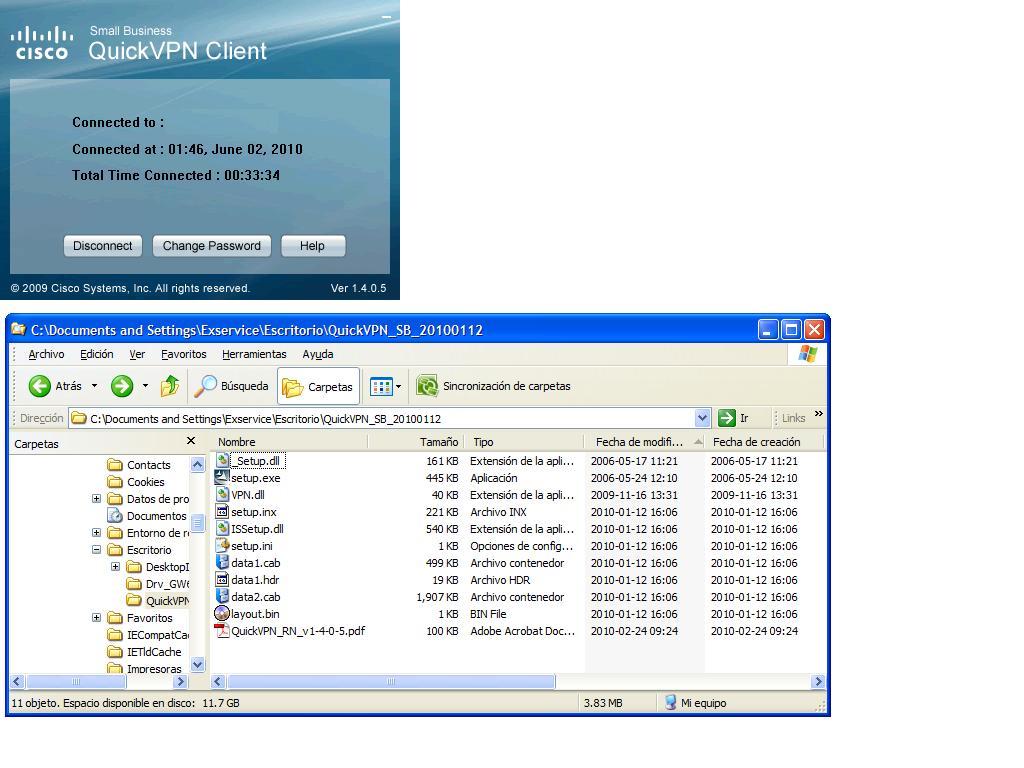
Task: Expand the Datos de pro... tree node
Action: [97, 499]
